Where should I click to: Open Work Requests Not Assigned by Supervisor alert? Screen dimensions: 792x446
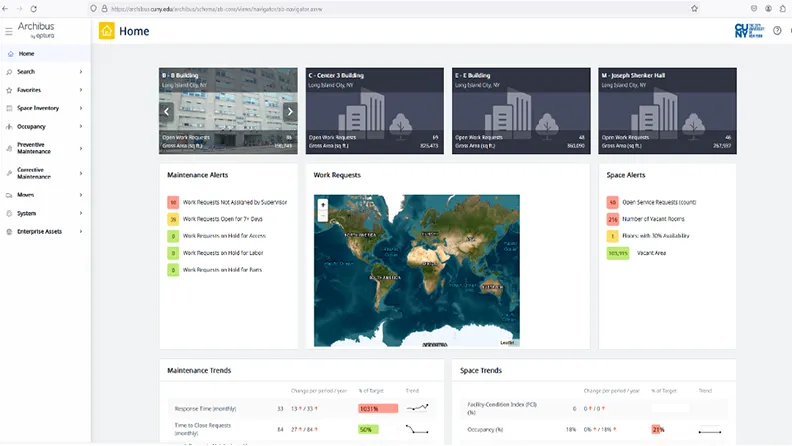(227, 203)
